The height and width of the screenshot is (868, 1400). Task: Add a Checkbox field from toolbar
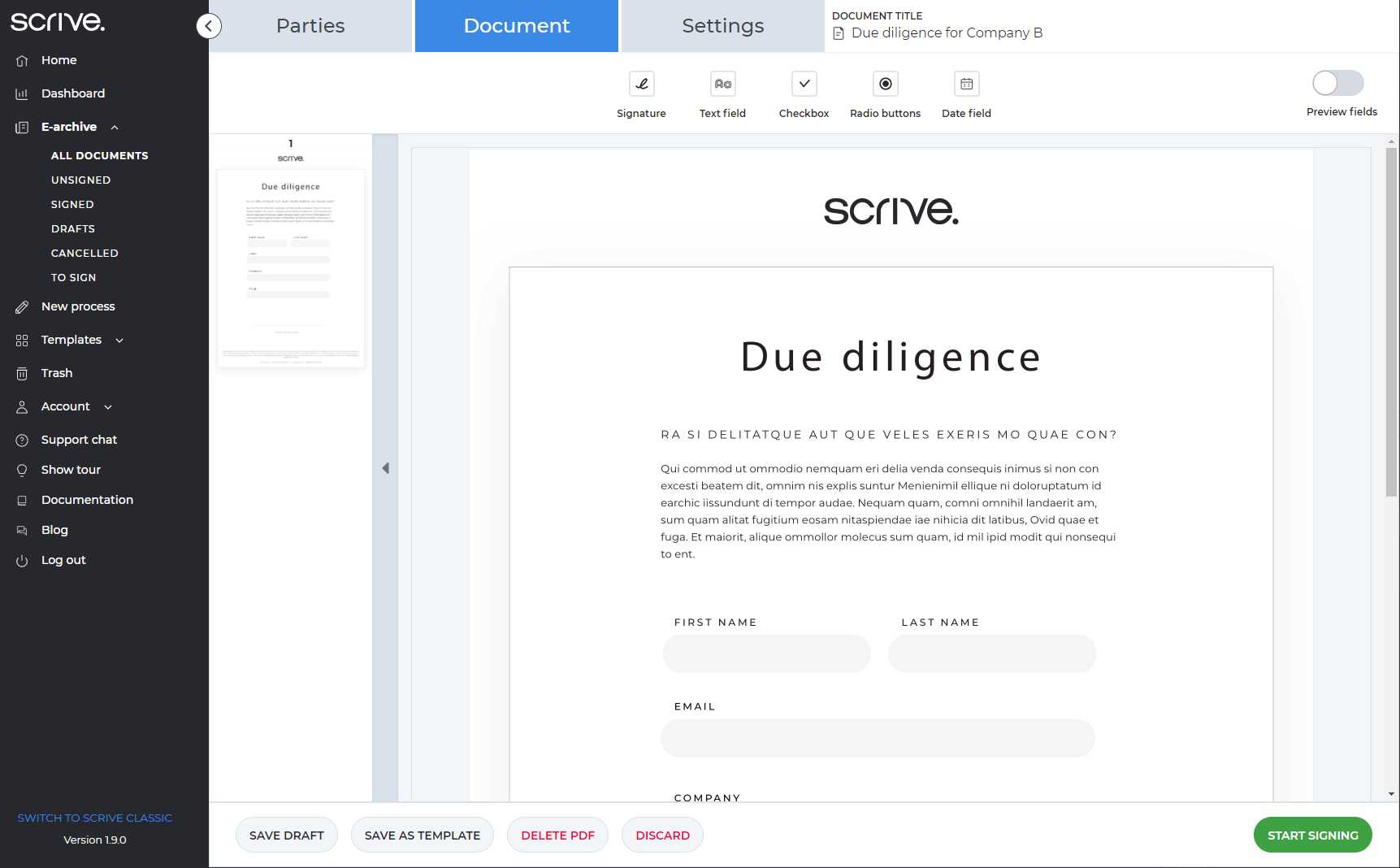tap(804, 84)
